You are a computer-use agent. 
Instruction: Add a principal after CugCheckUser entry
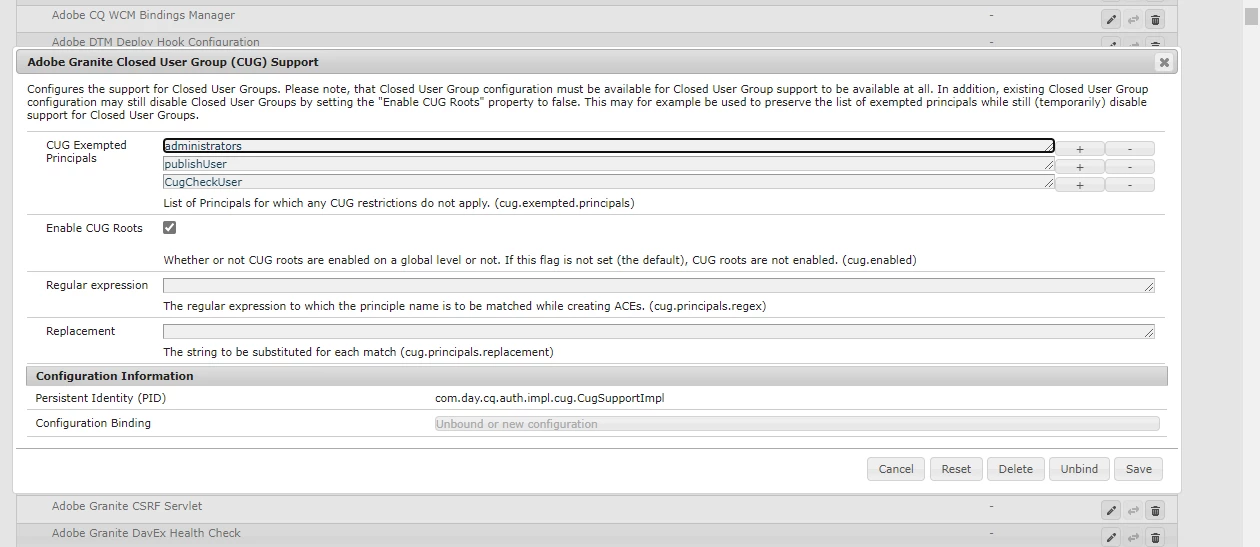point(1080,185)
